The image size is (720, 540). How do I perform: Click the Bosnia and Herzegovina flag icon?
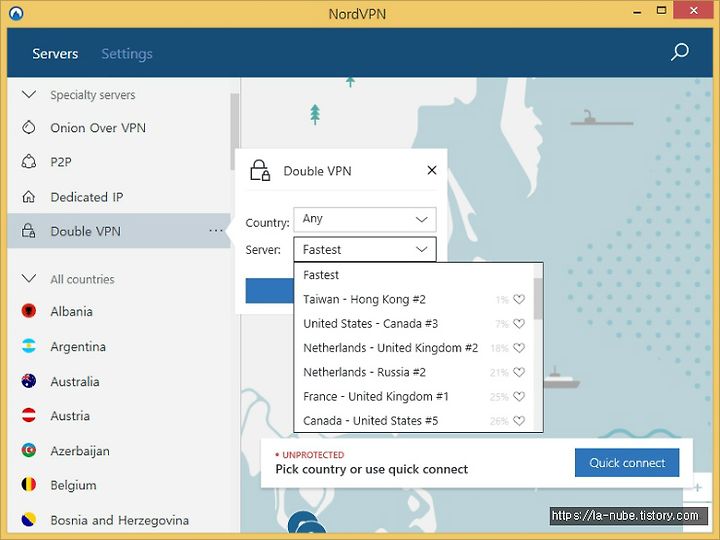(28, 519)
